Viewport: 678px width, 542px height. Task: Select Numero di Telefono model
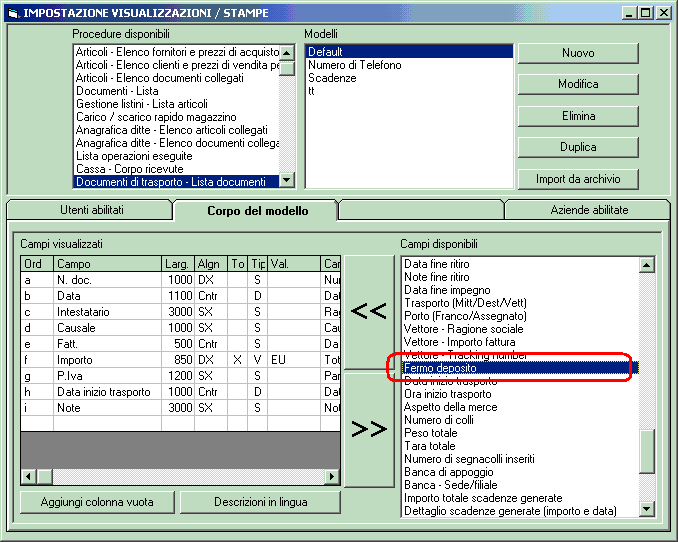pyautogui.click(x=355, y=65)
